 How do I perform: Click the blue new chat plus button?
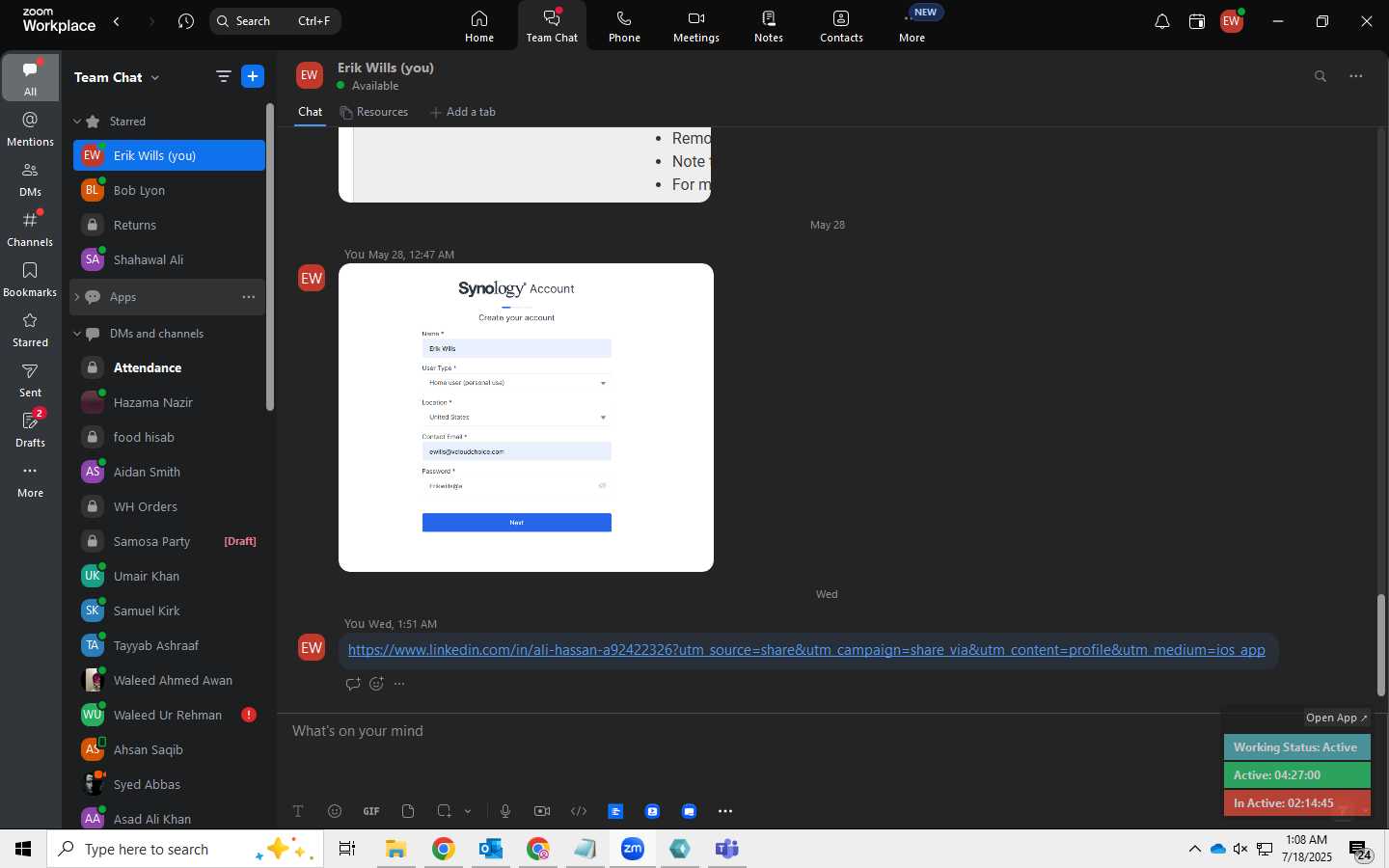(x=253, y=76)
